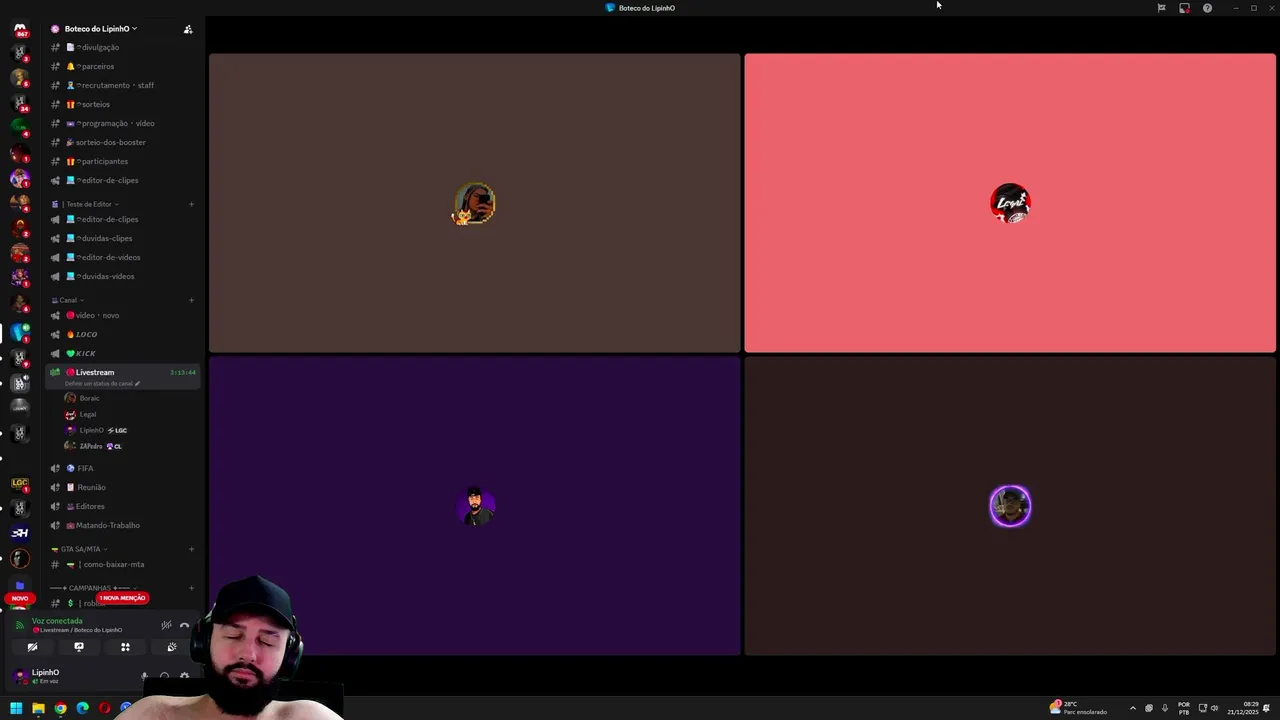Turn on camera in the voice panel

tap(32, 647)
